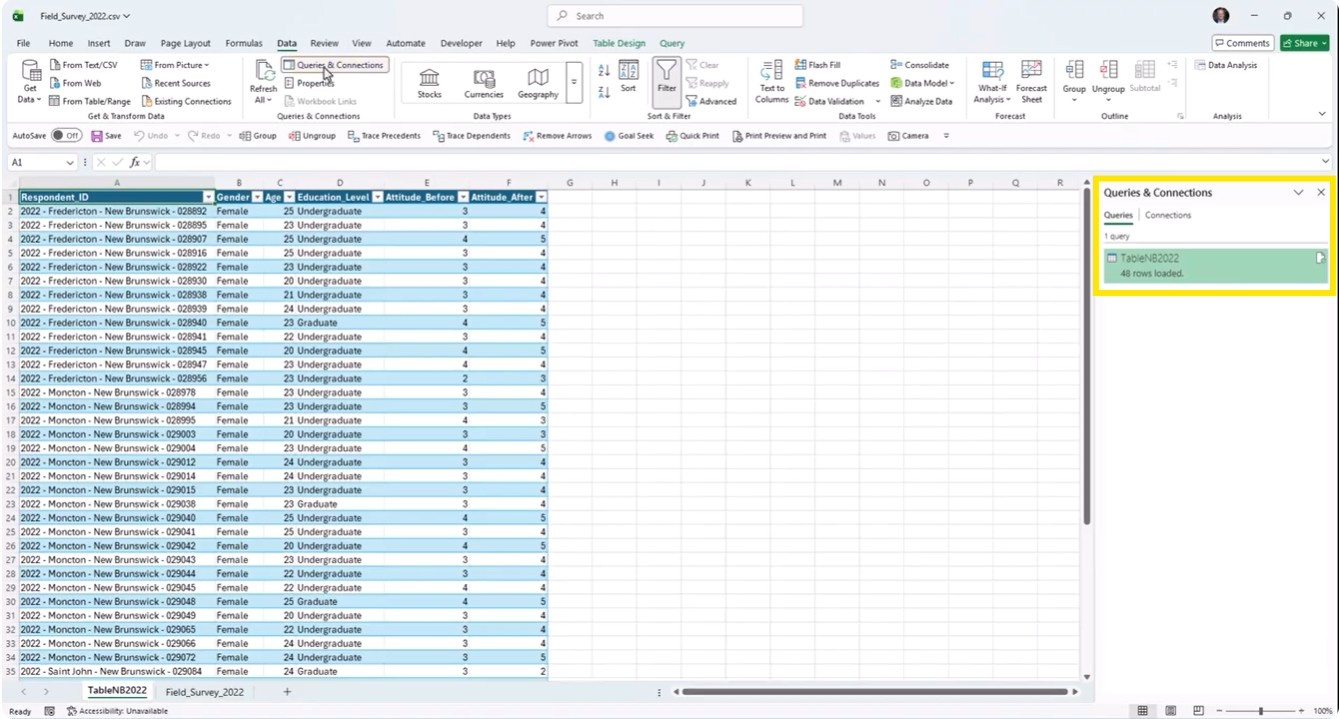Click the vertical sheet scrollbar

pyautogui.click(x=1087, y=360)
